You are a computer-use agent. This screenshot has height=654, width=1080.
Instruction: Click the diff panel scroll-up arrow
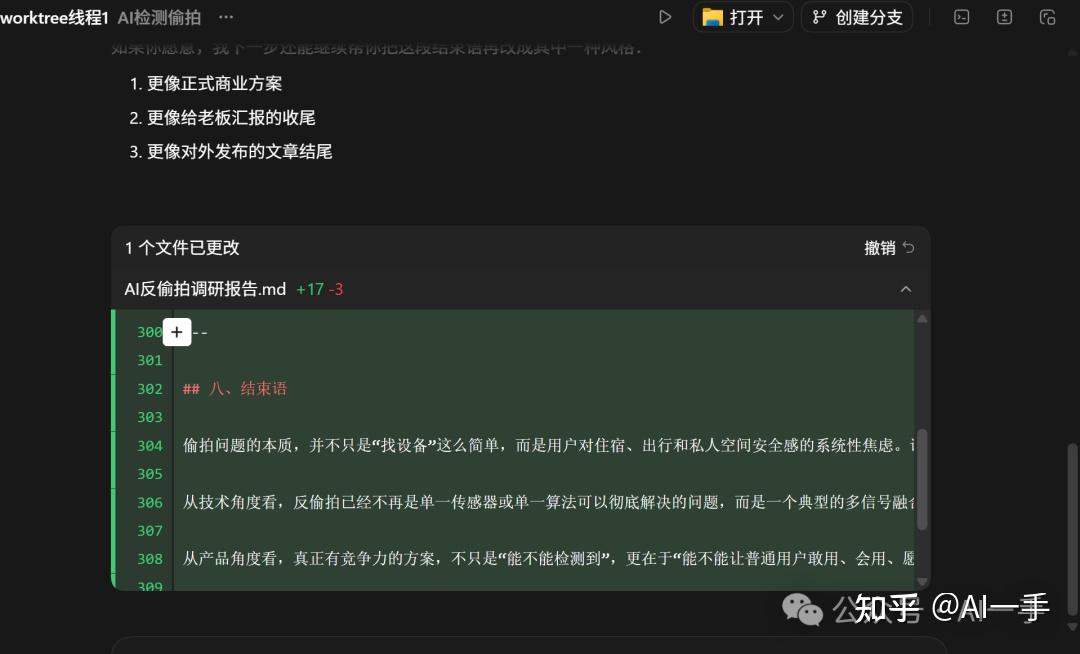[922, 319]
